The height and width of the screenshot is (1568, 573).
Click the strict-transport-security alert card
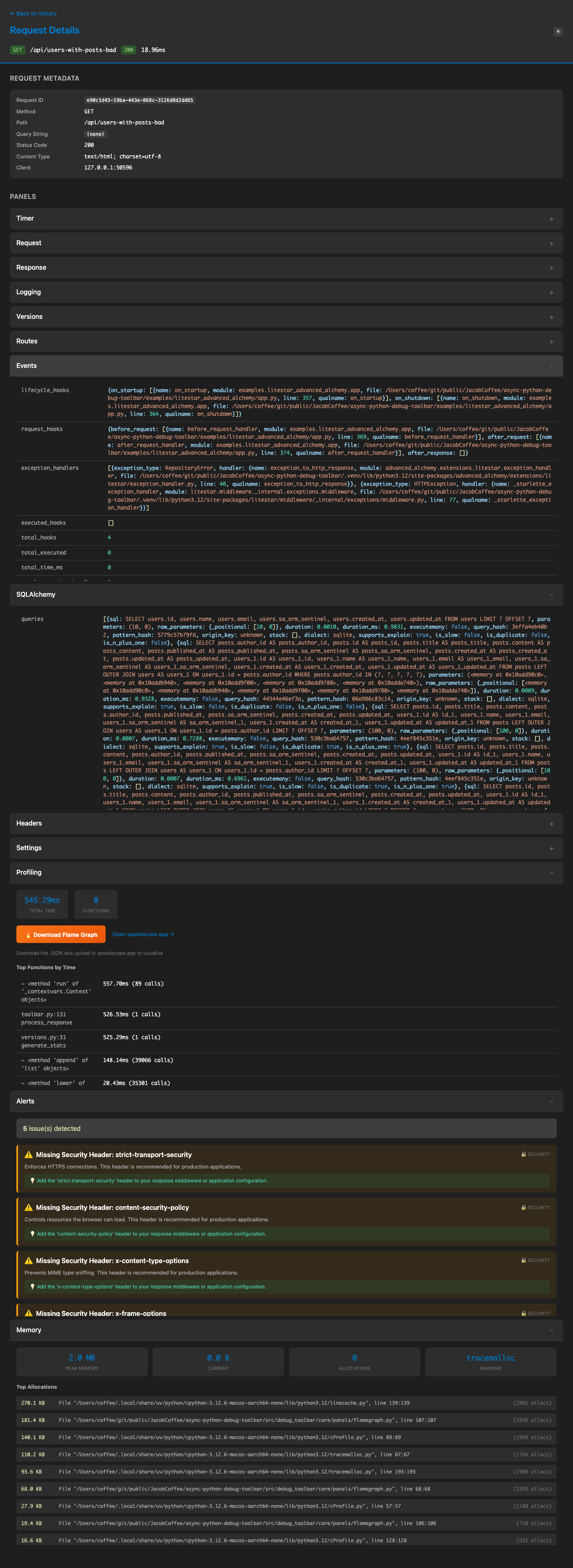(286, 1167)
